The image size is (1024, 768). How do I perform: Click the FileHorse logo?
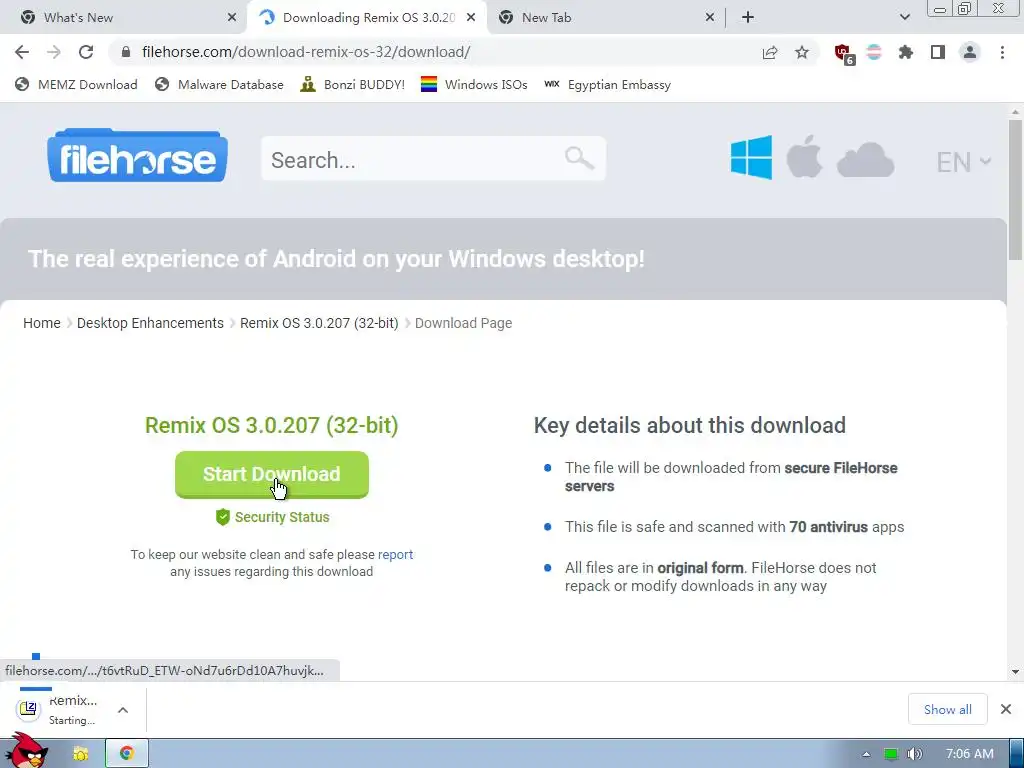[137, 155]
